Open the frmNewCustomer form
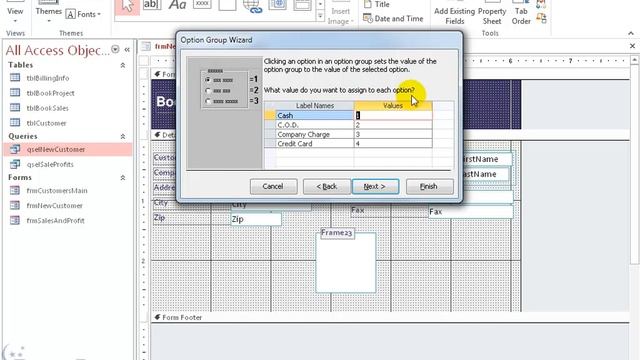 (55, 206)
